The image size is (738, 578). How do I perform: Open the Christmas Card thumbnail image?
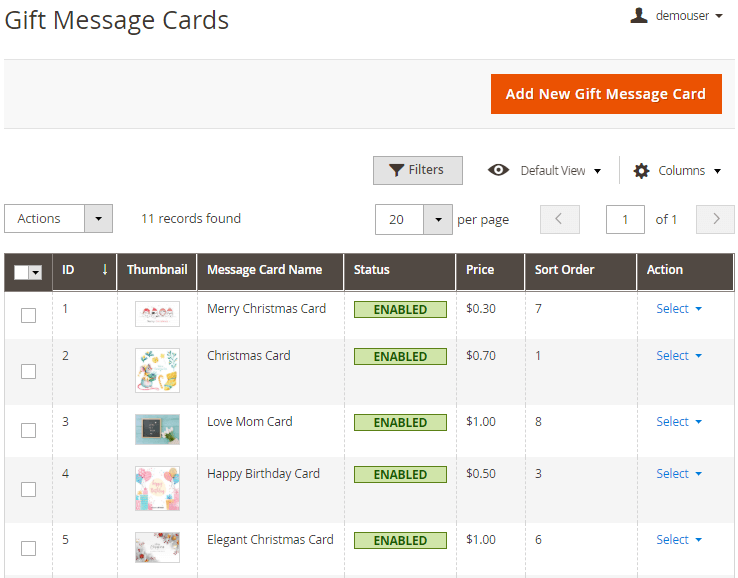coord(157,370)
